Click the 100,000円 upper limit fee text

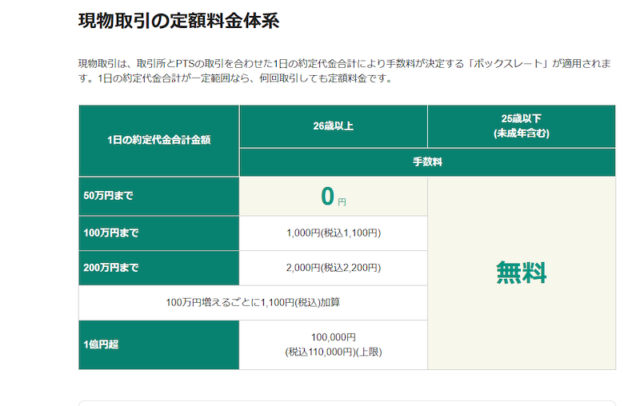[x=333, y=338]
